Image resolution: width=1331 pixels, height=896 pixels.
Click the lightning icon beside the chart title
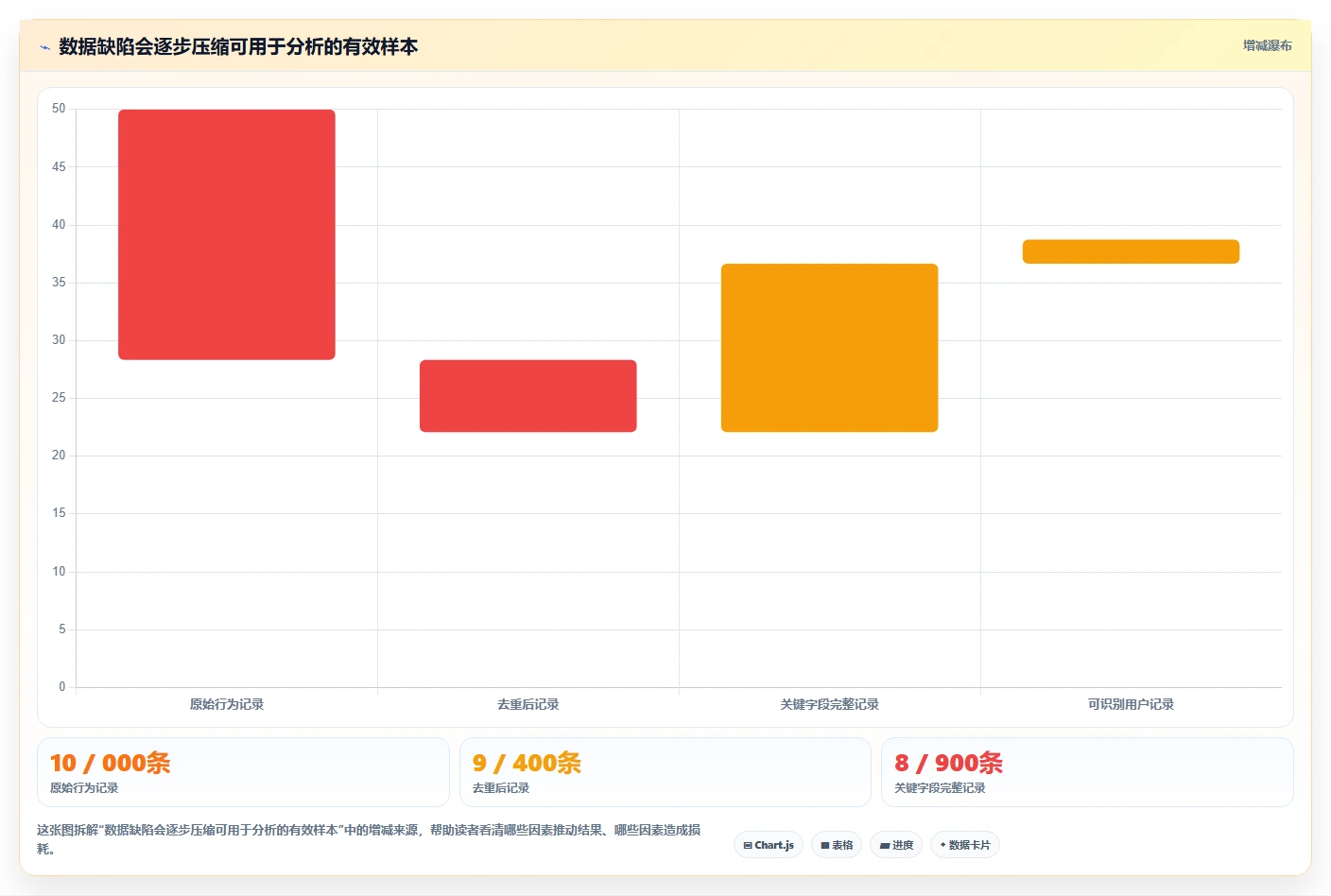(x=44, y=47)
